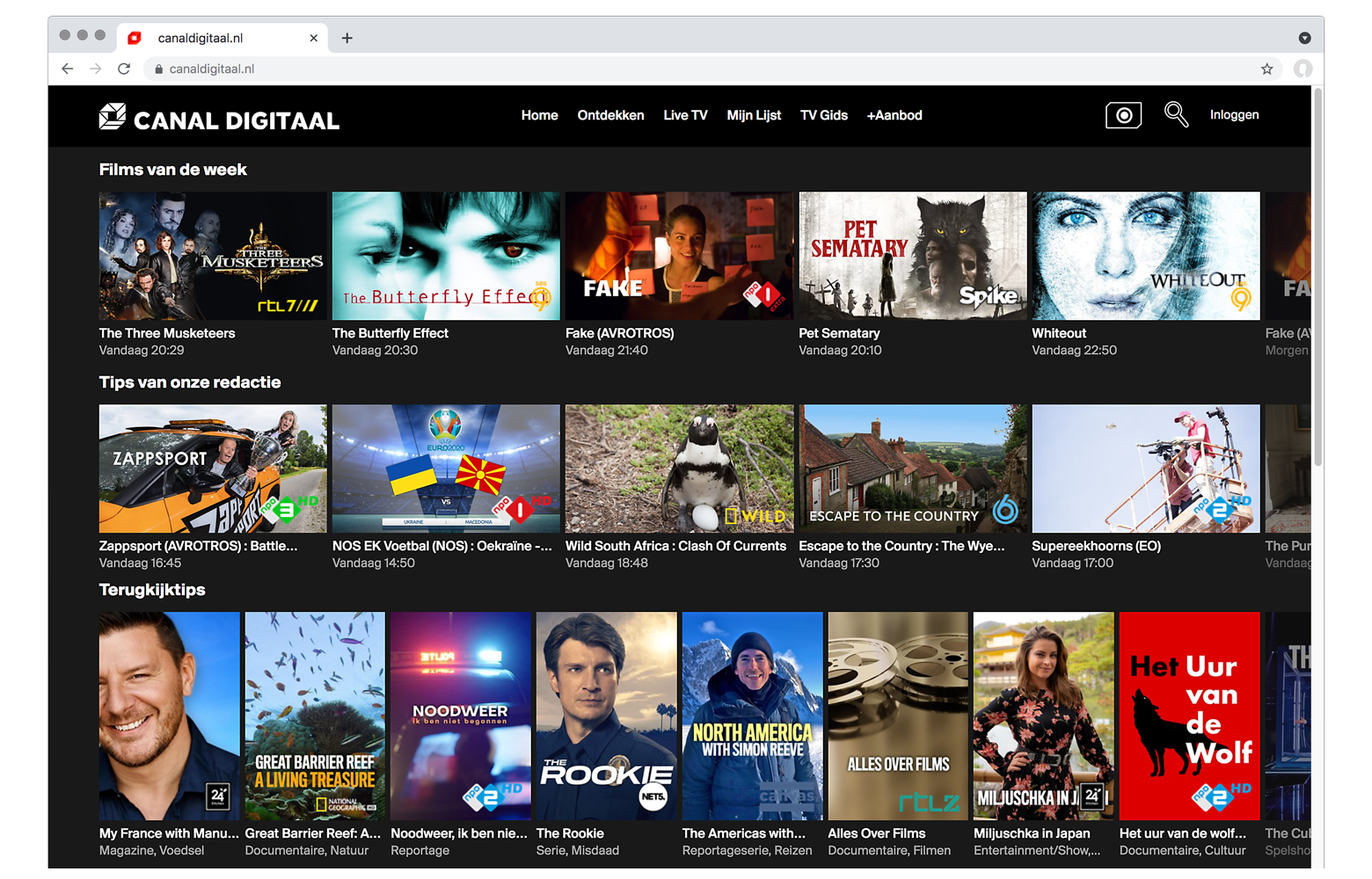Open The Three Musketeers thumbnail
Image resolution: width=1372 pixels, height=879 pixels.
tap(213, 256)
